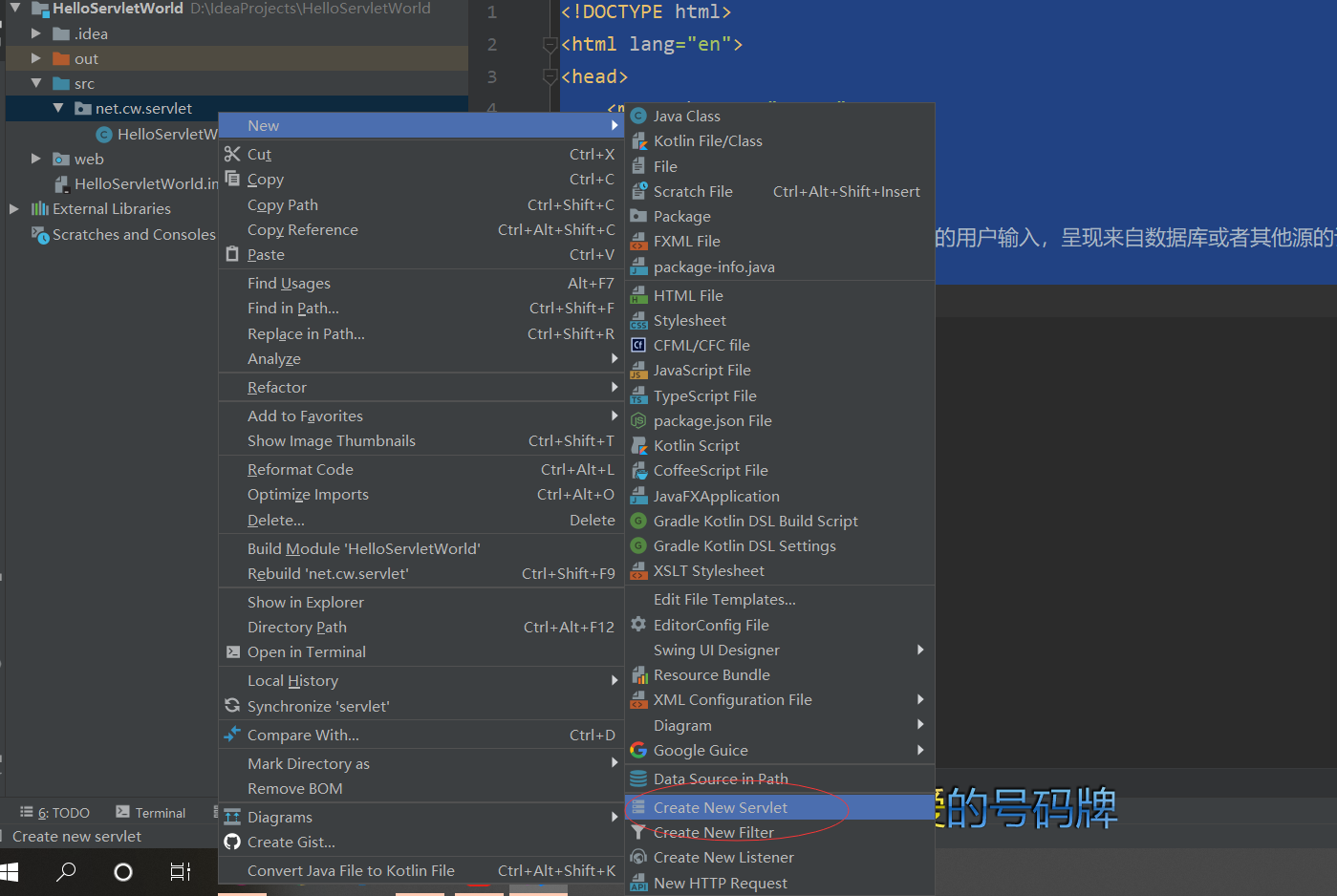
Task: Open the Refactor submenu
Action: click(x=421, y=387)
